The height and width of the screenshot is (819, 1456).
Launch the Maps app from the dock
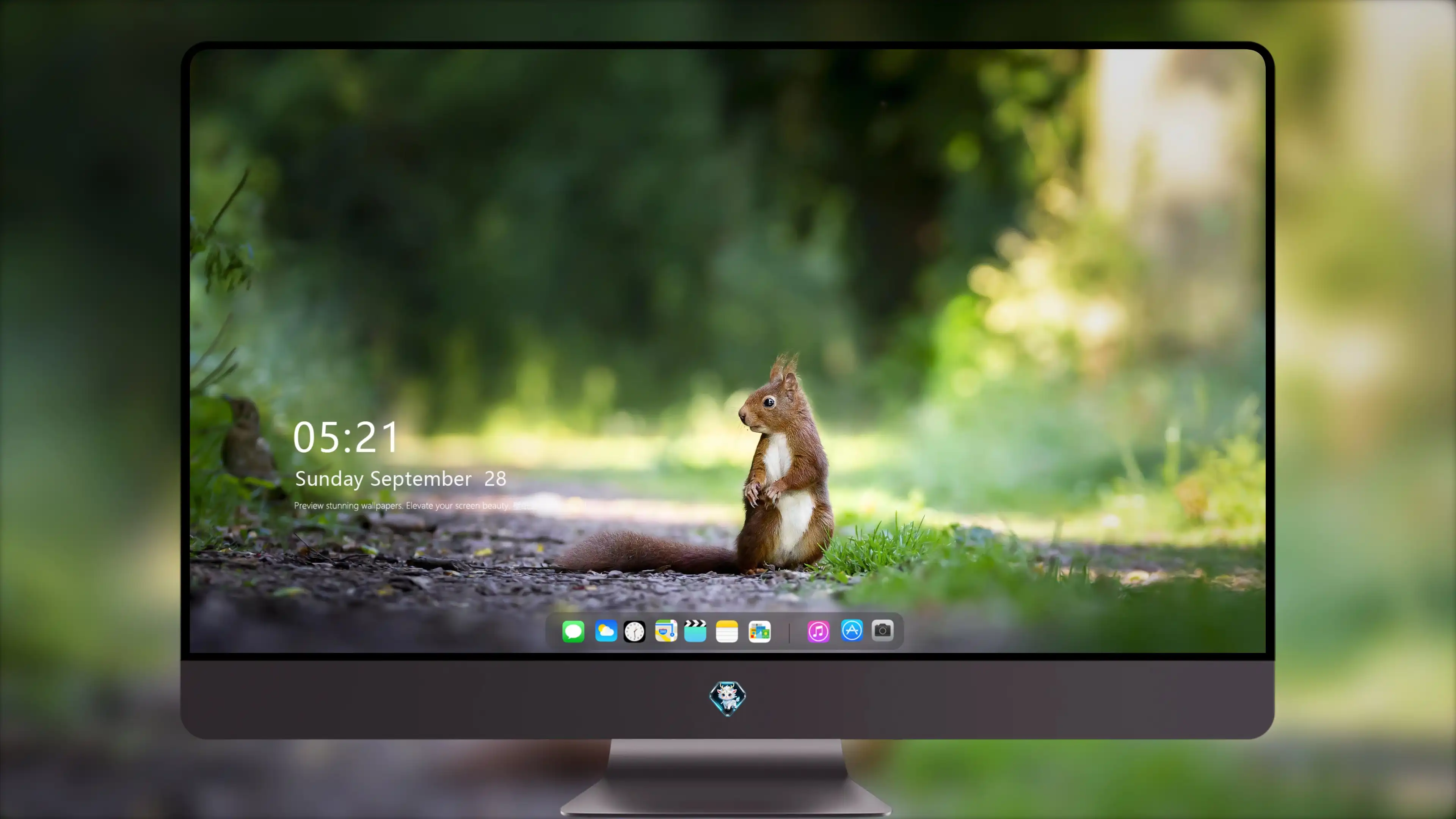(x=666, y=631)
